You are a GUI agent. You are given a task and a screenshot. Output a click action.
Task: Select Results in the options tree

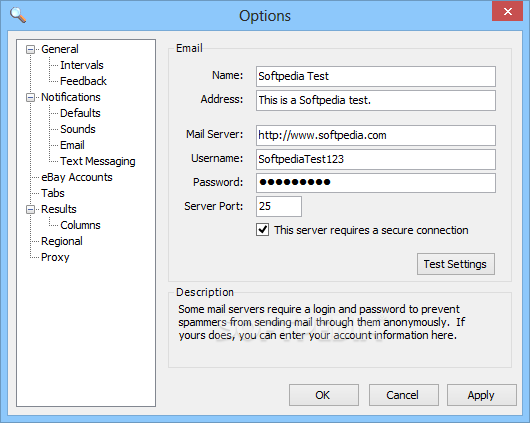pyautogui.click(x=59, y=209)
